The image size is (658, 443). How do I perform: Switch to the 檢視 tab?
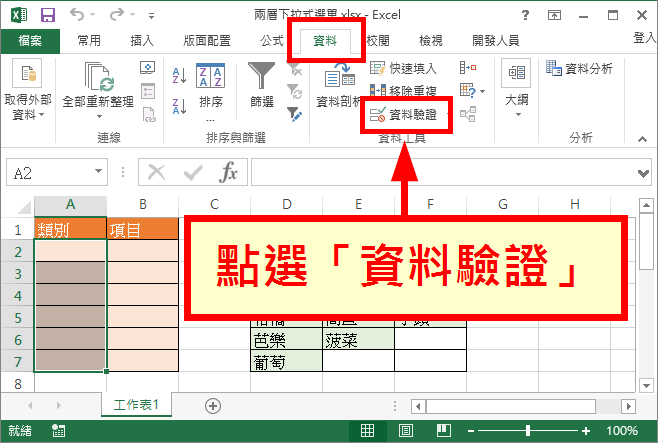(x=431, y=41)
